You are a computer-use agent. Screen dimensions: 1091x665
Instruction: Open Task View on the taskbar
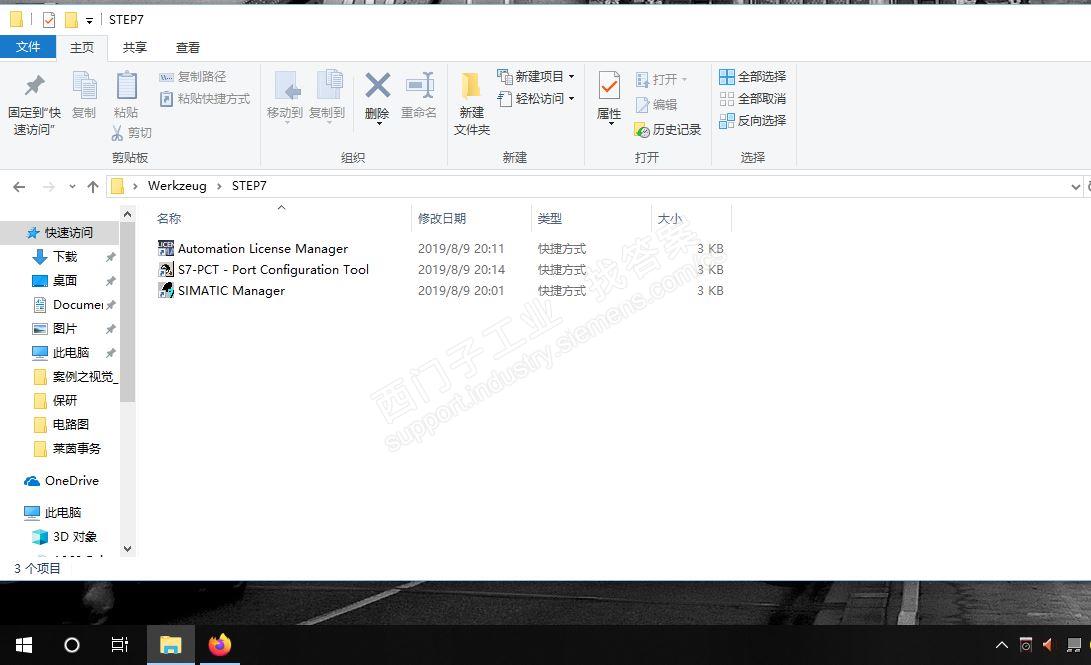[120, 646]
